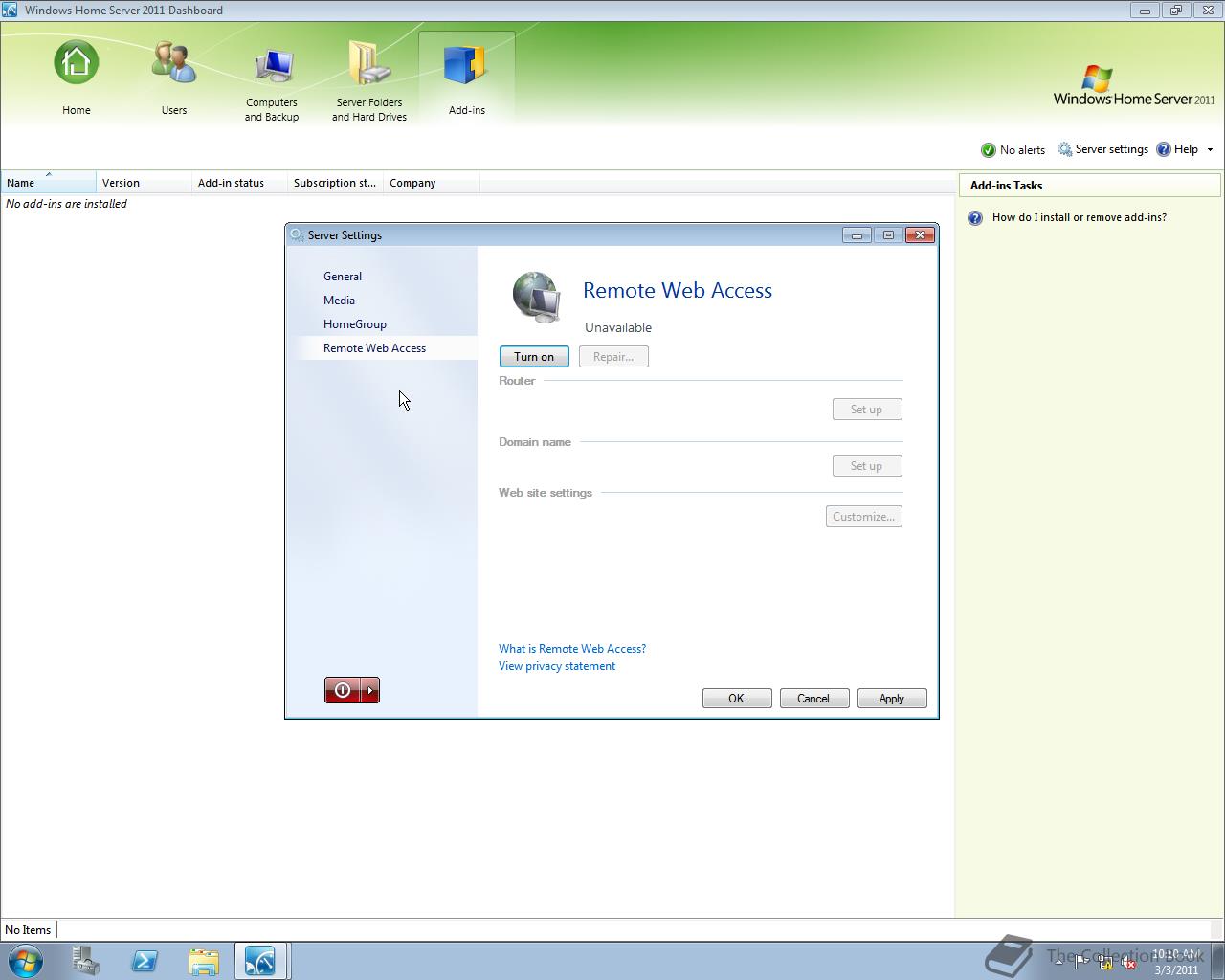1225x980 pixels.
Task: Click the No alerts status icon
Action: (x=989, y=150)
